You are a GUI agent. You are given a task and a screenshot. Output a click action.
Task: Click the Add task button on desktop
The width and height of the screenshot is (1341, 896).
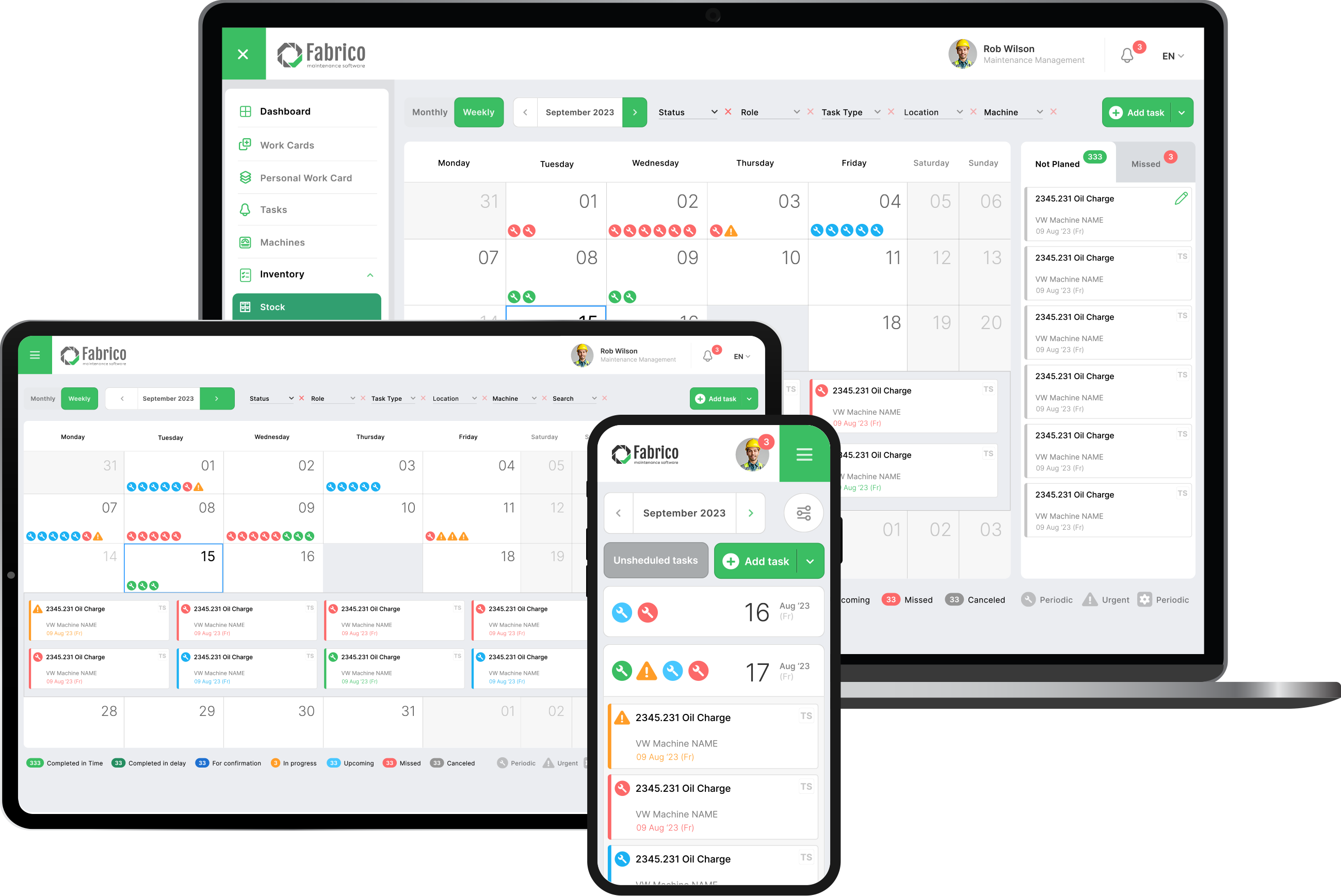click(x=1140, y=112)
